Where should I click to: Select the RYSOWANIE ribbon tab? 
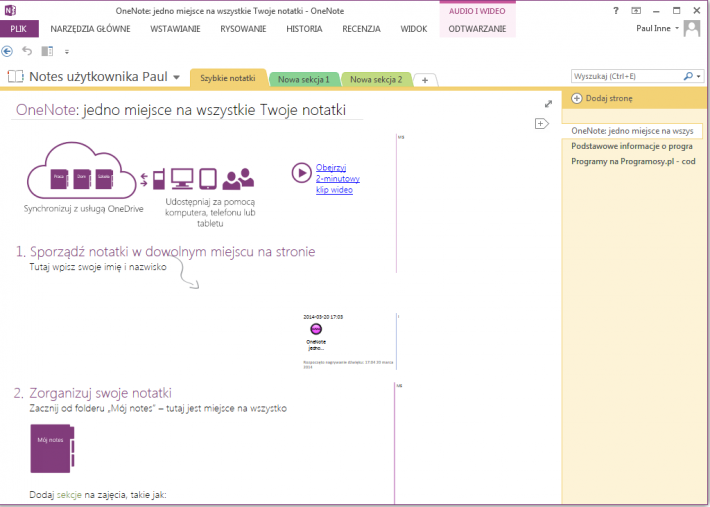[243, 29]
